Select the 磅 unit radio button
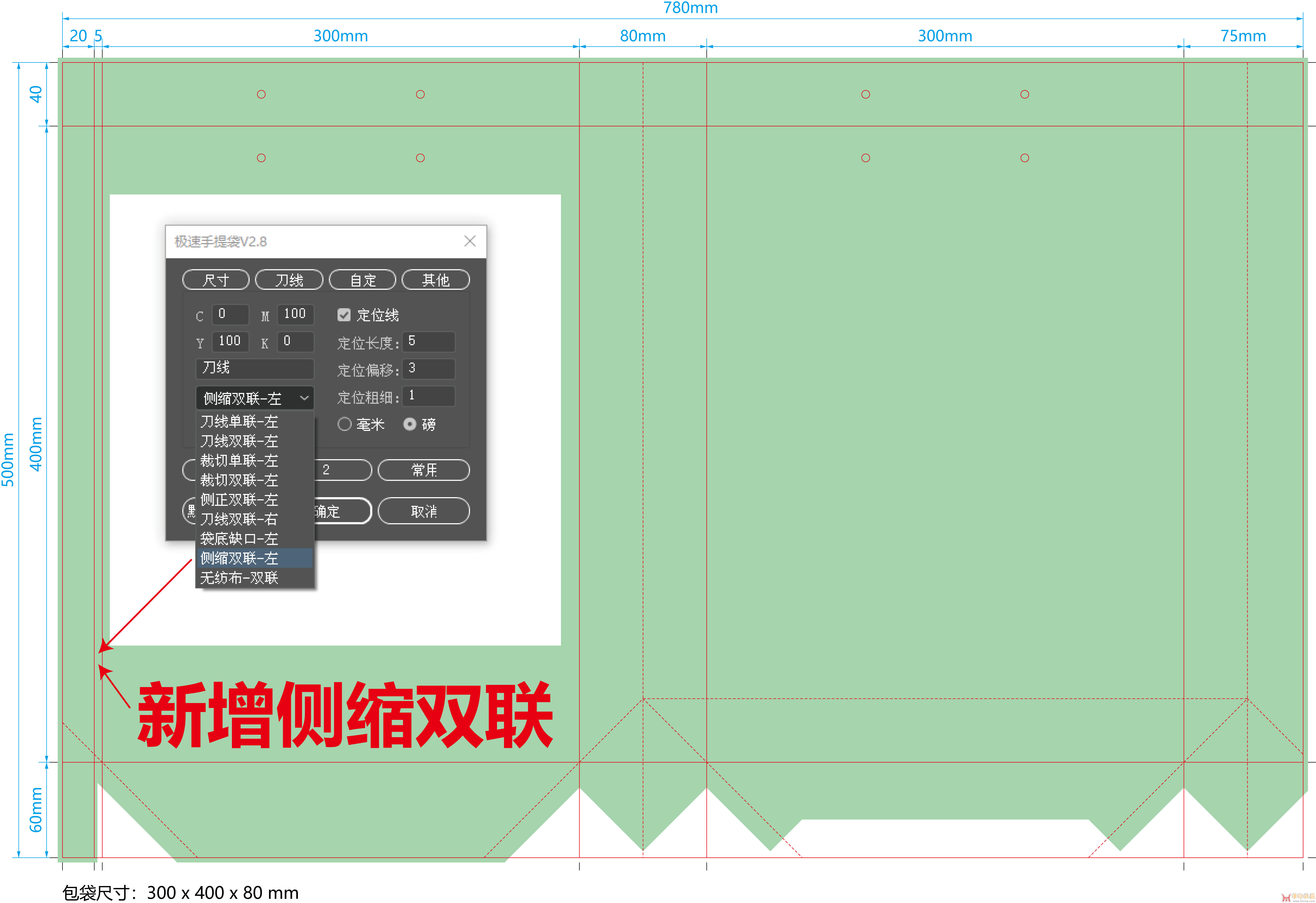This screenshot has width=1316, height=903. 409,424
